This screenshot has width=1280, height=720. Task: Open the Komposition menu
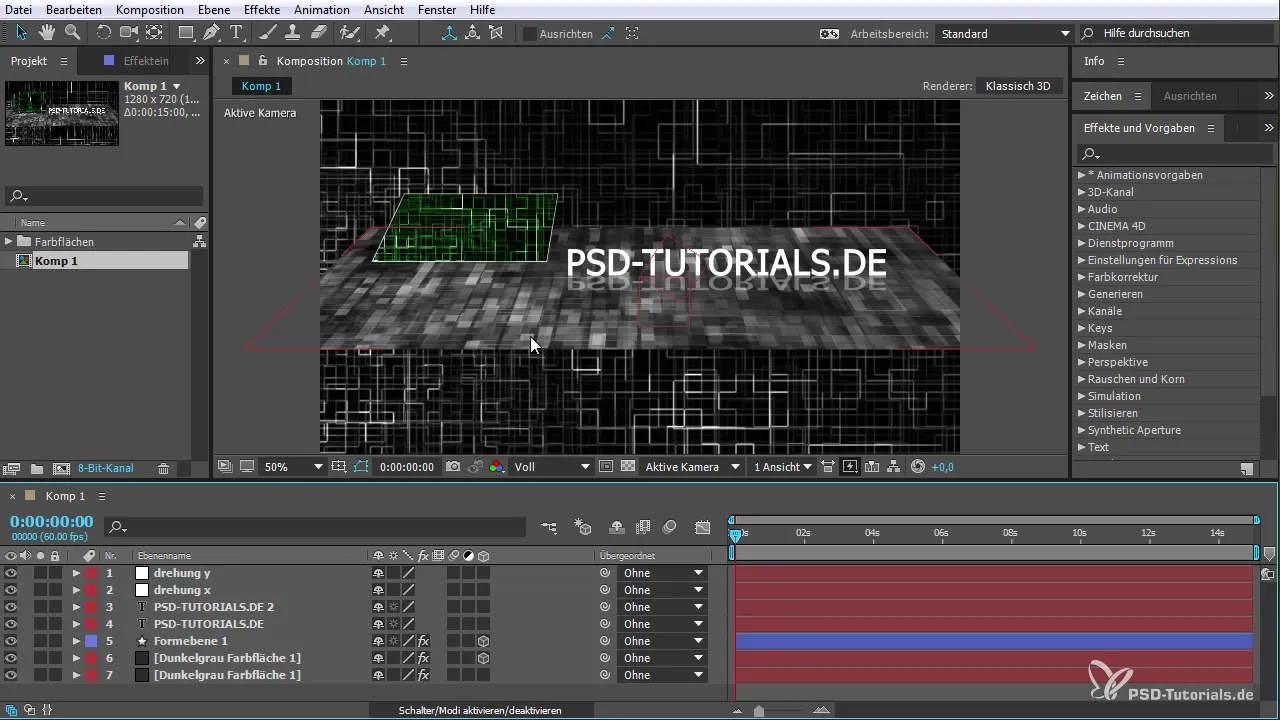149,9
